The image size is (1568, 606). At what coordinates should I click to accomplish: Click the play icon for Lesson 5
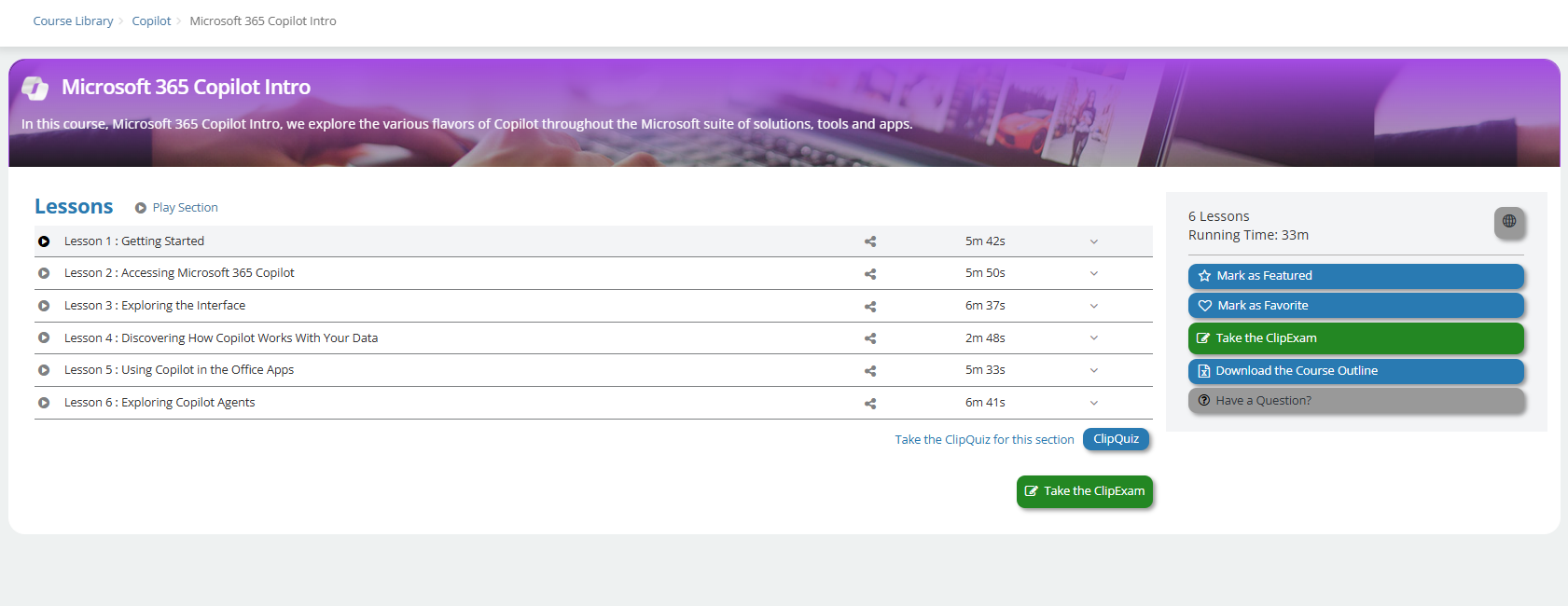[44, 370]
